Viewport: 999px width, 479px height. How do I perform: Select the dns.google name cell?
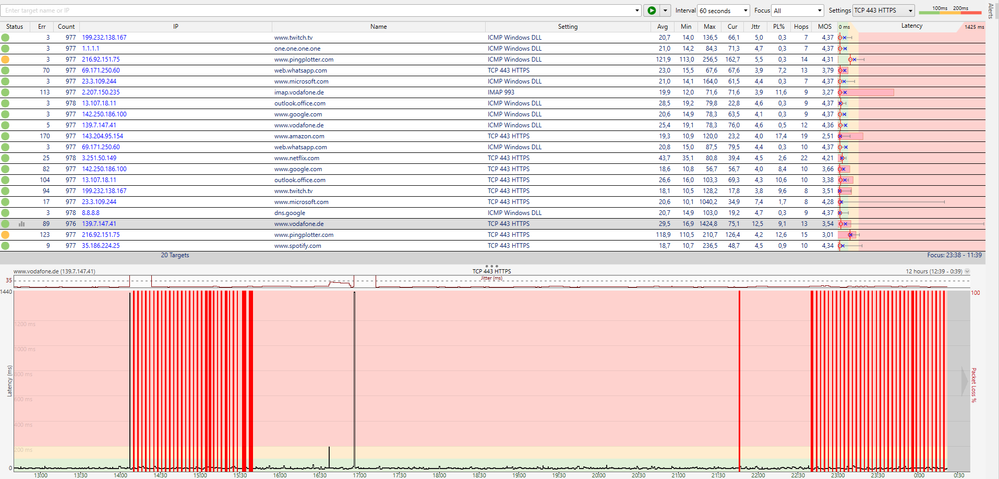point(378,213)
